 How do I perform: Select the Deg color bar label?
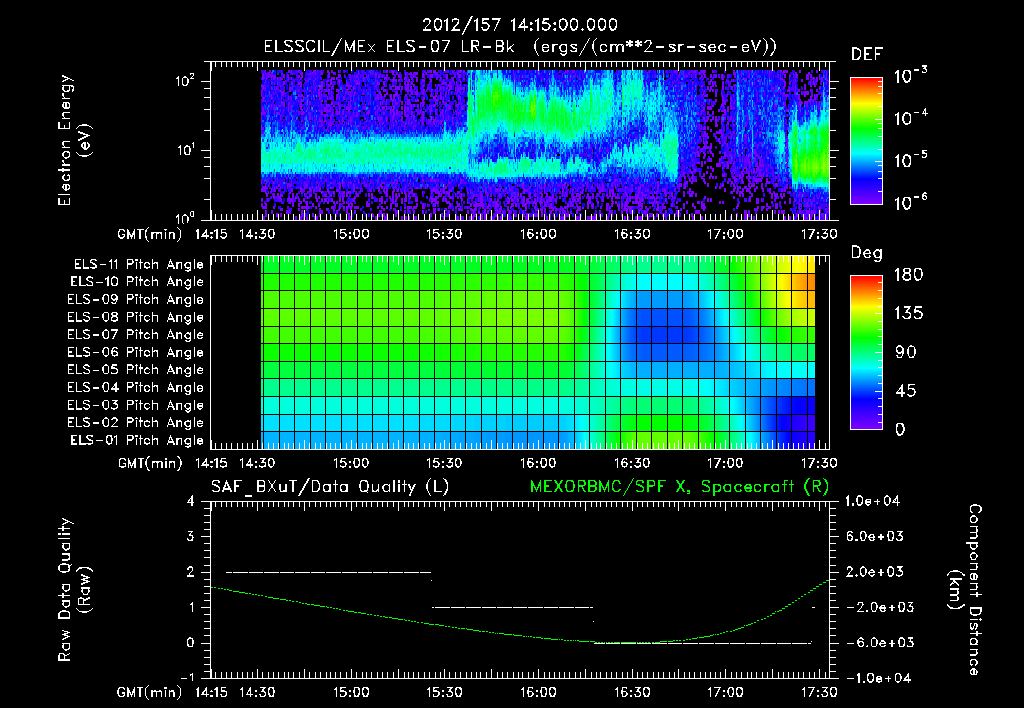point(867,253)
